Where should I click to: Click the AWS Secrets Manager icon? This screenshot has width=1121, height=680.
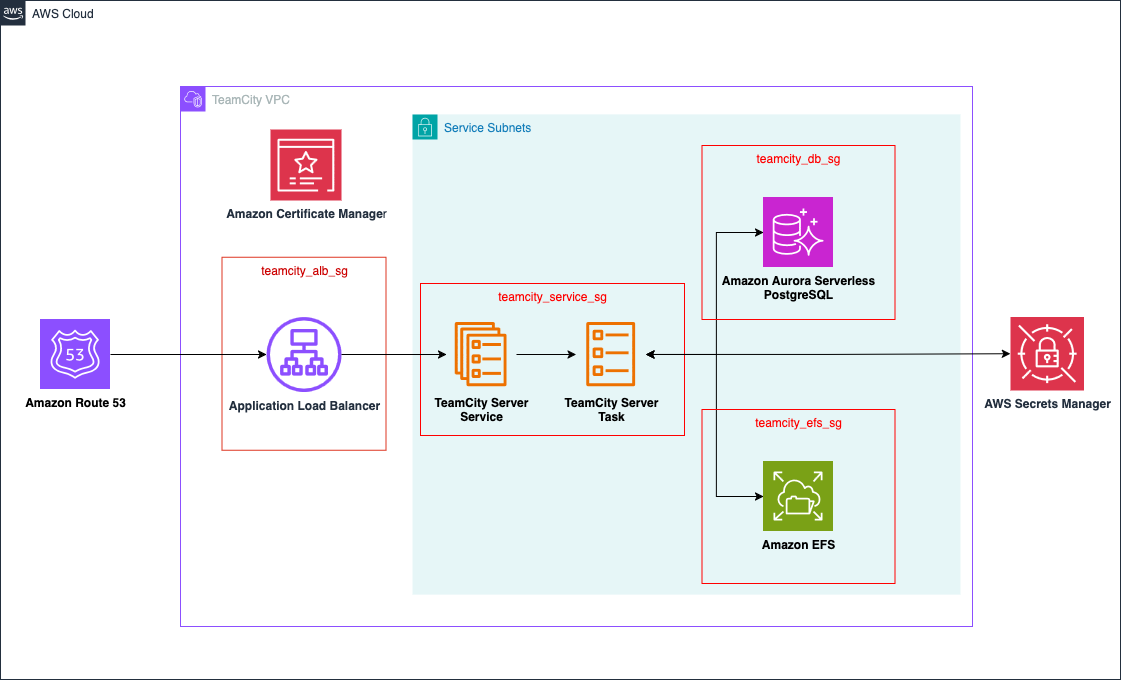(1046, 353)
